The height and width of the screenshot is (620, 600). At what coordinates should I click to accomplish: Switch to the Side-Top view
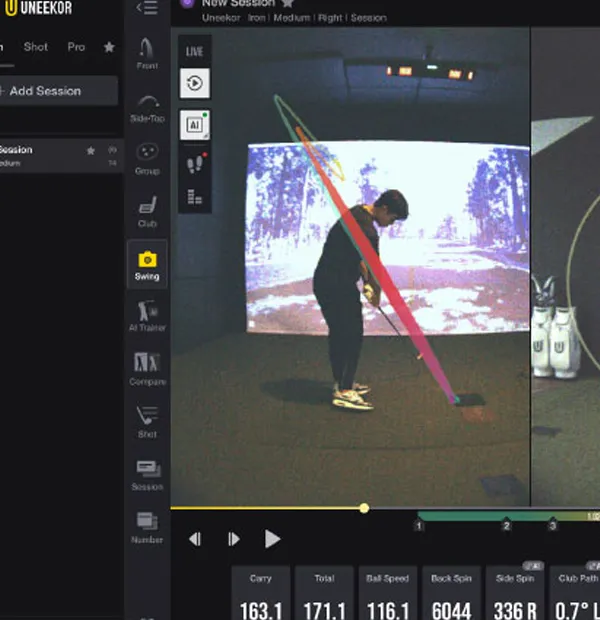pyautogui.click(x=147, y=107)
